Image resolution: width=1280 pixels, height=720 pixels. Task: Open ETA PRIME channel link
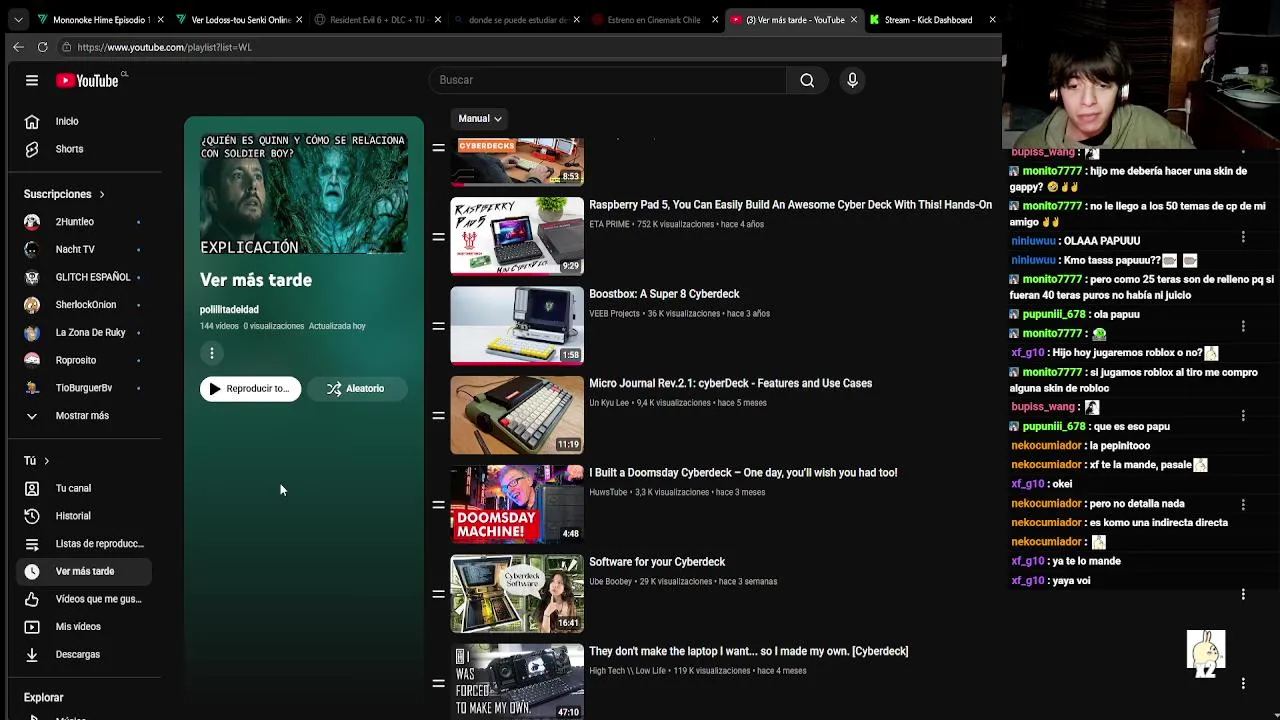[x=609, y=224]
